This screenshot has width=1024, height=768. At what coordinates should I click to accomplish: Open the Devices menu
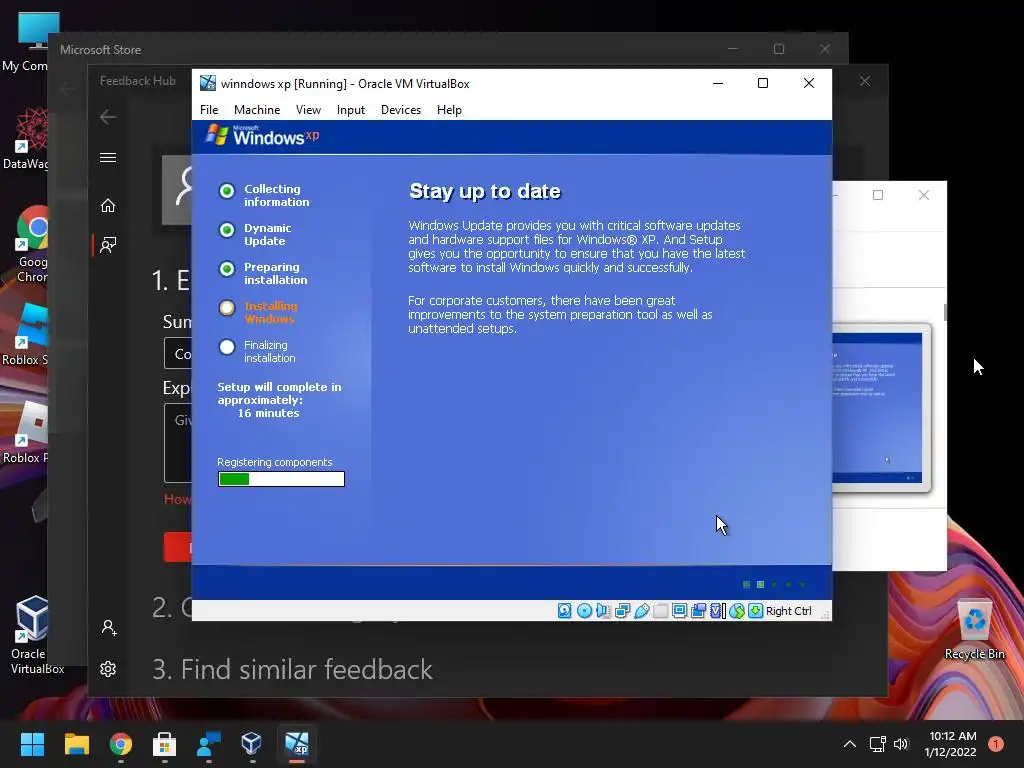tap(401, 110)
